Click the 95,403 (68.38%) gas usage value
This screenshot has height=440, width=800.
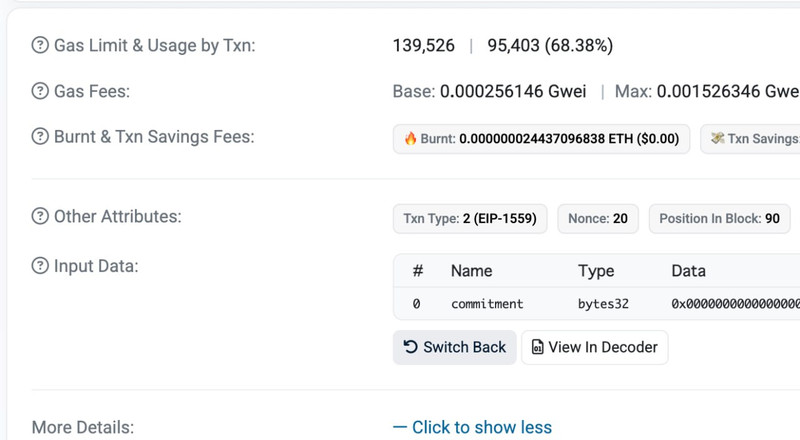point(550,46)
